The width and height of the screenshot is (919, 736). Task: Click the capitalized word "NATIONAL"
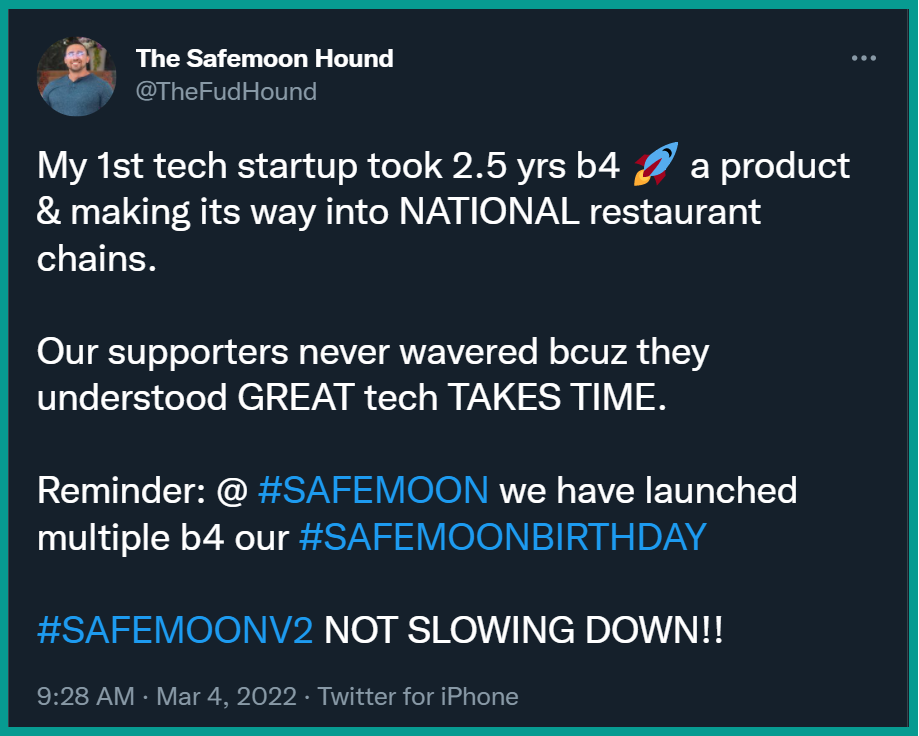point(489,212)
